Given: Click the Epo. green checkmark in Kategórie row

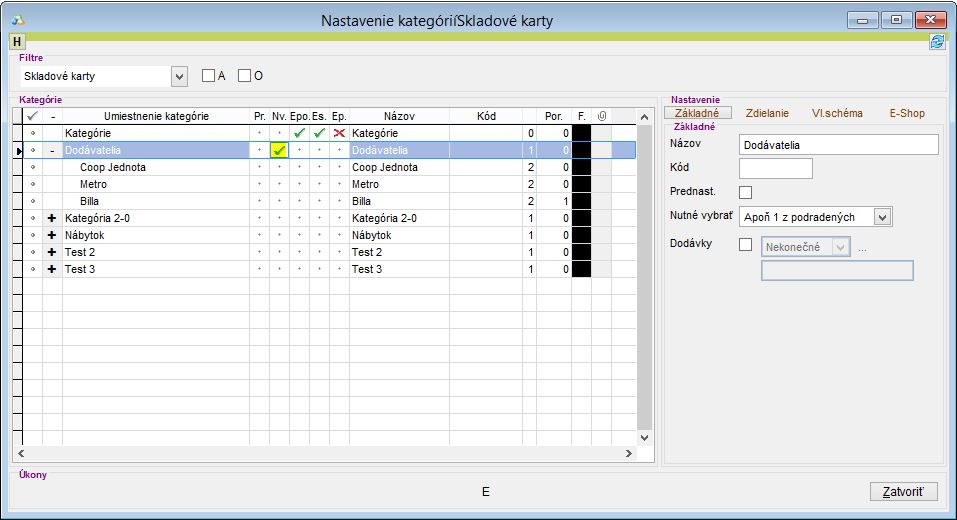Looking at the screenshot, I should tap(299, 133).
